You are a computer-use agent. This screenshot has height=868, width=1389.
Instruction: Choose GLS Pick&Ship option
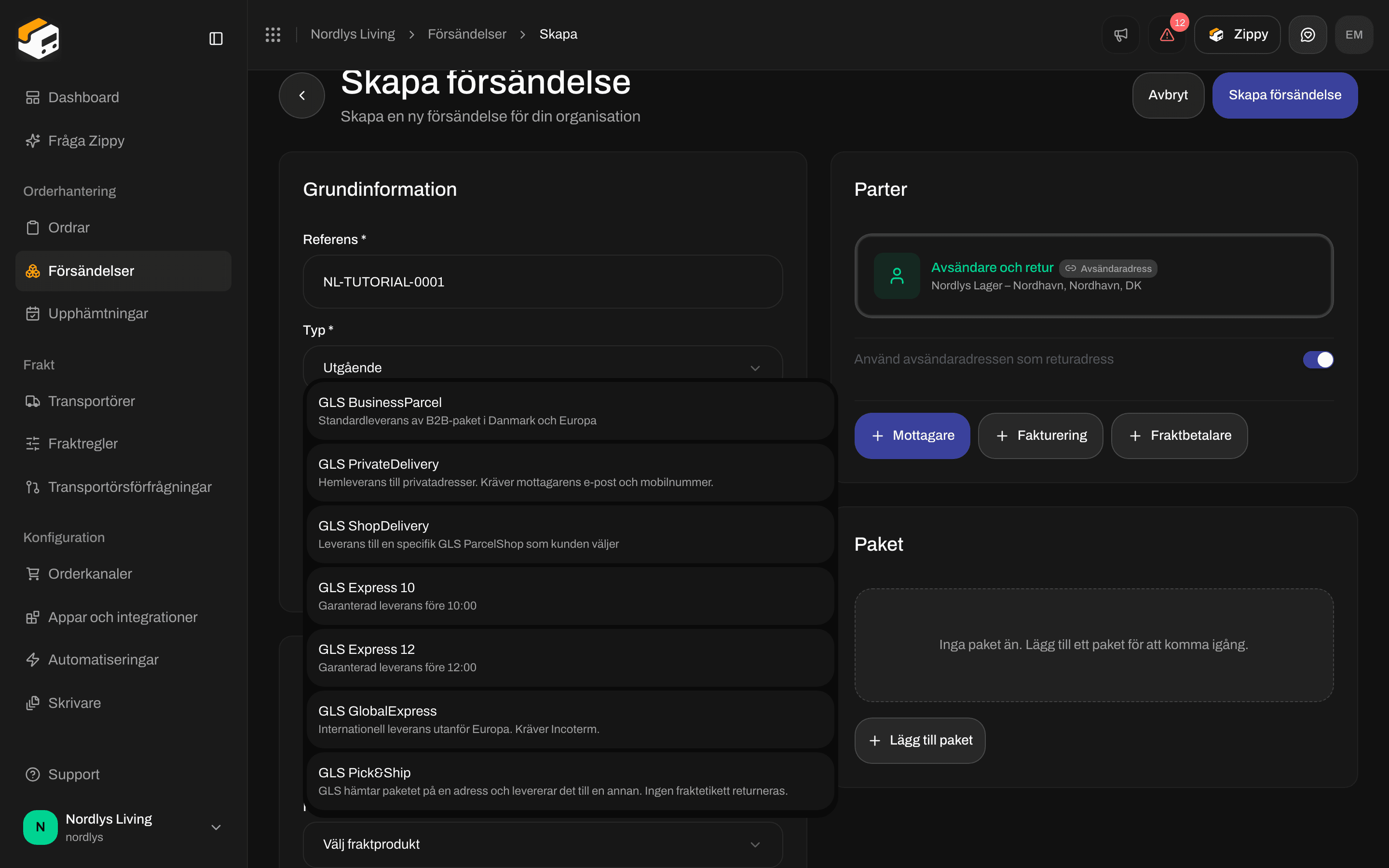point(570,781)
